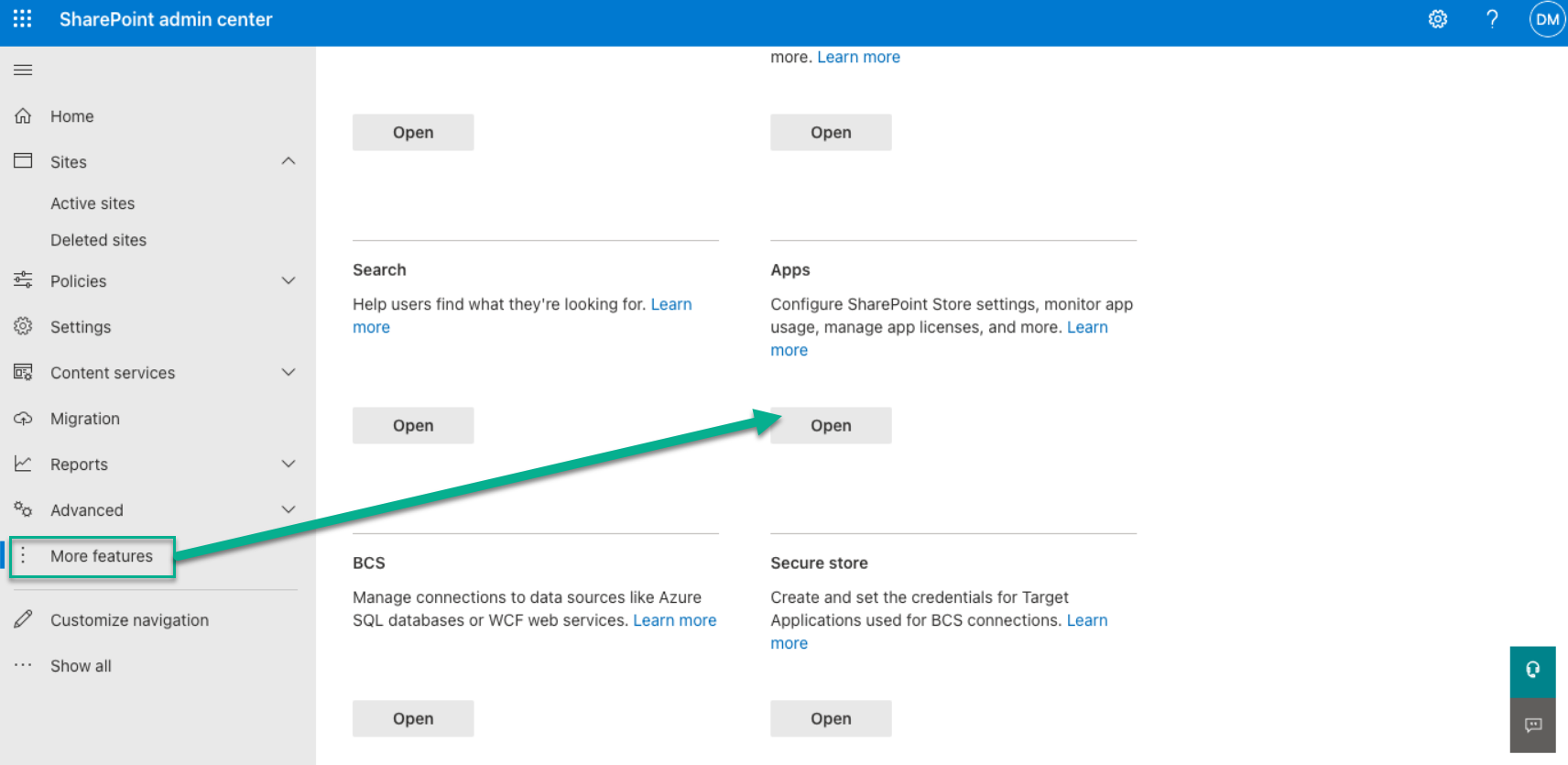Click the Sites window icon

(23, 161)
